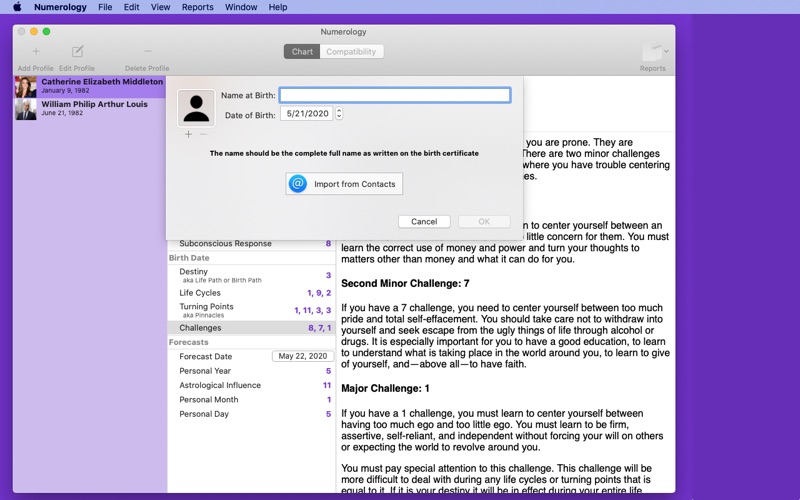Screen dimensions: 800x500
Task: Select the Subconscious Response row
Action: 251,244
